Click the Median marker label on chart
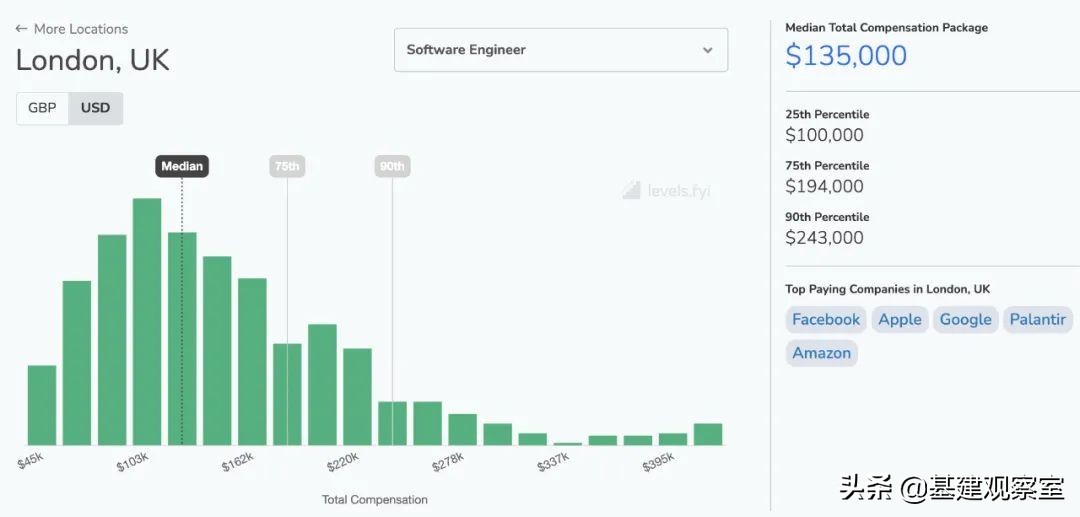The width and height of the screenshot is (1080, 517). pyautogui.click(x=182, y=166)
